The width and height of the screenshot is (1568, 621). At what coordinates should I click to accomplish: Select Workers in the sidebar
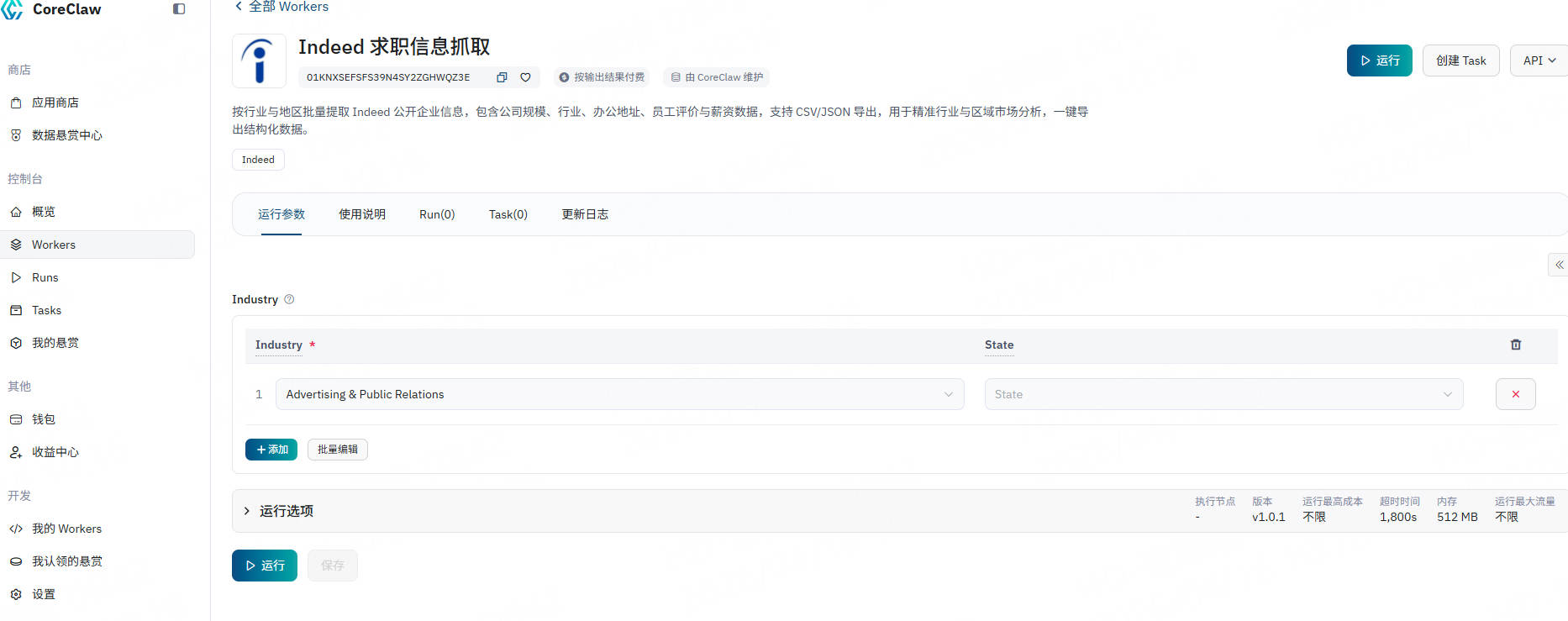click(97, 245)
